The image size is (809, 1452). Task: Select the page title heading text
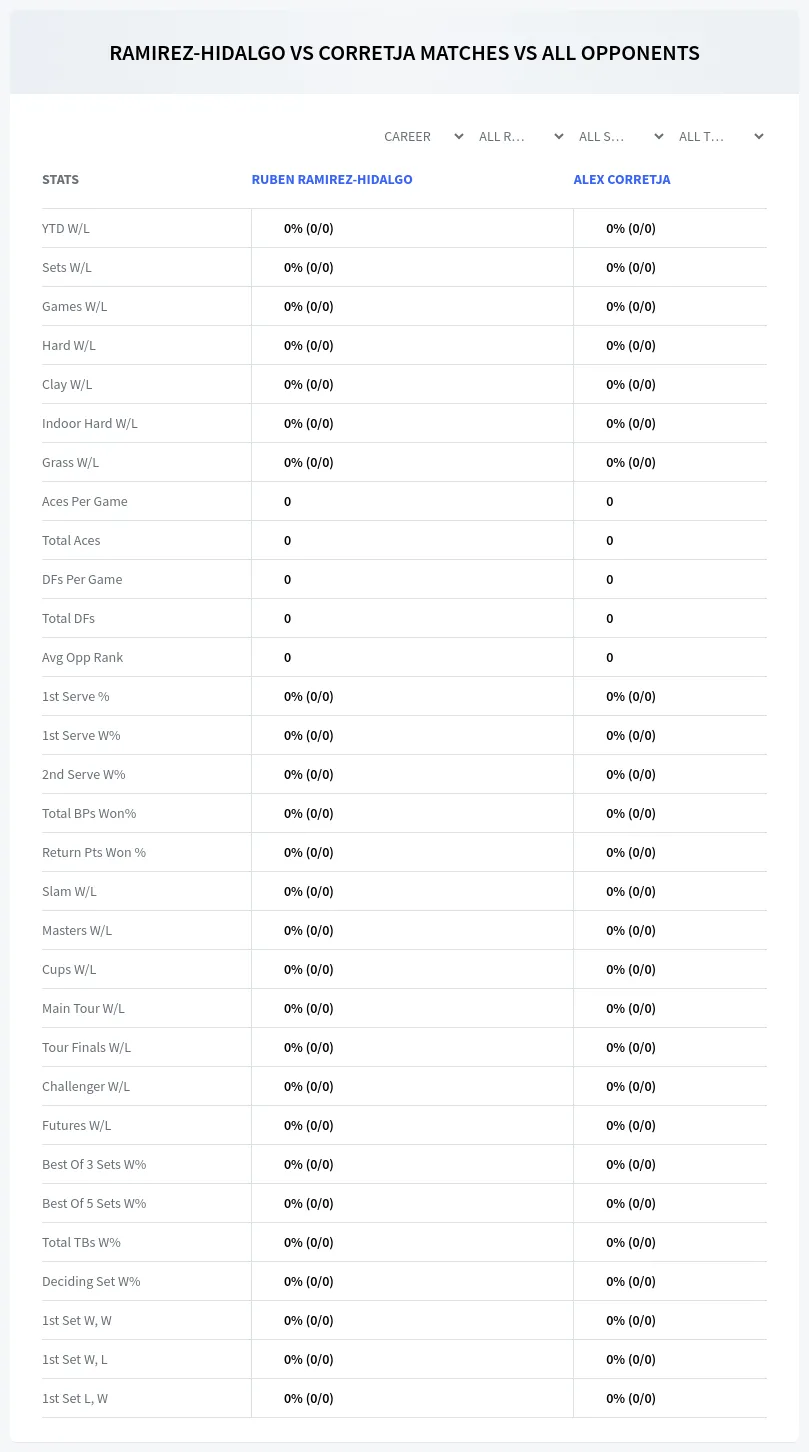pyautogui.click(x=404, y=53)
